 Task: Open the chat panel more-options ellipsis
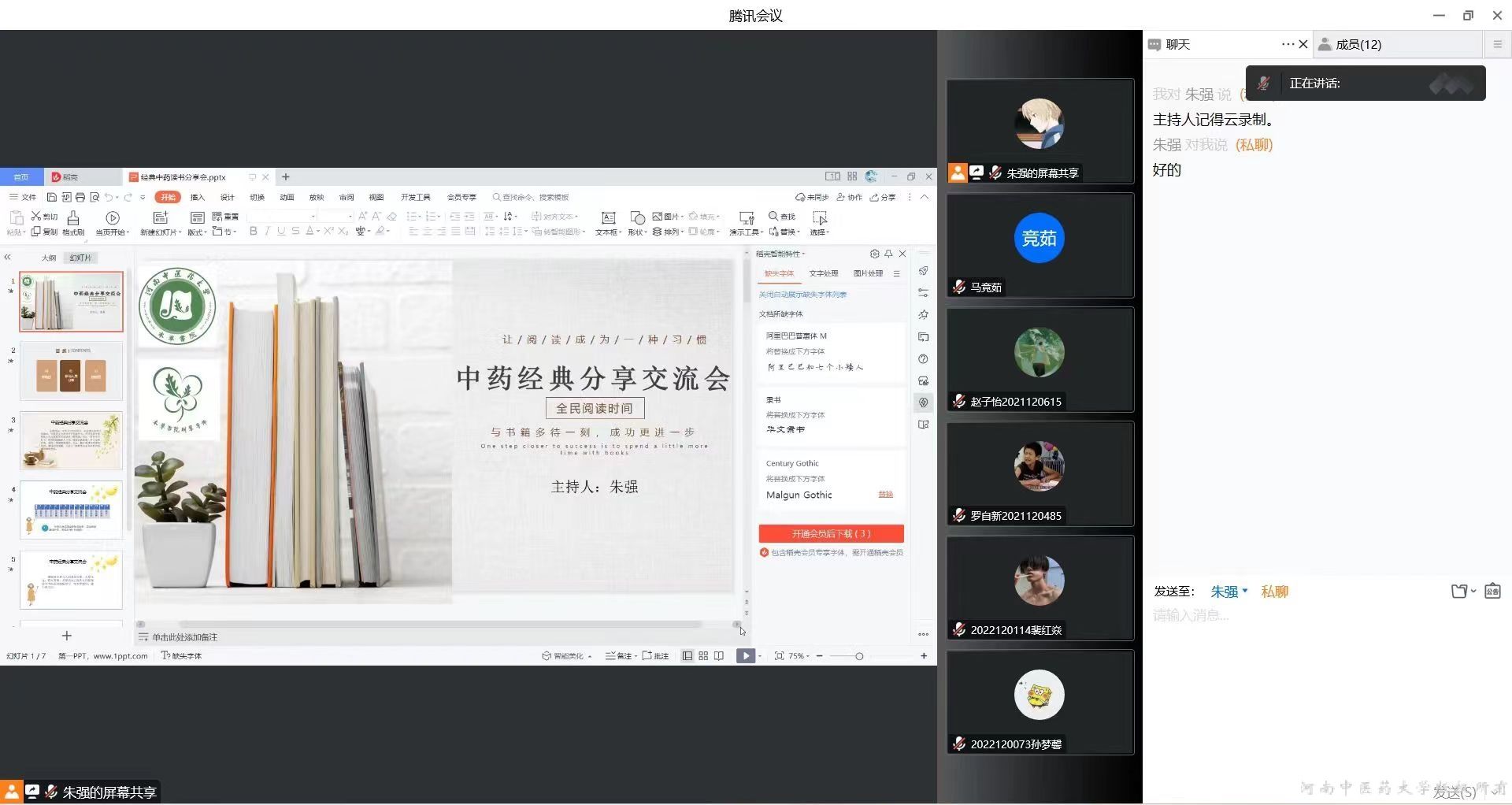(1287, 45)
